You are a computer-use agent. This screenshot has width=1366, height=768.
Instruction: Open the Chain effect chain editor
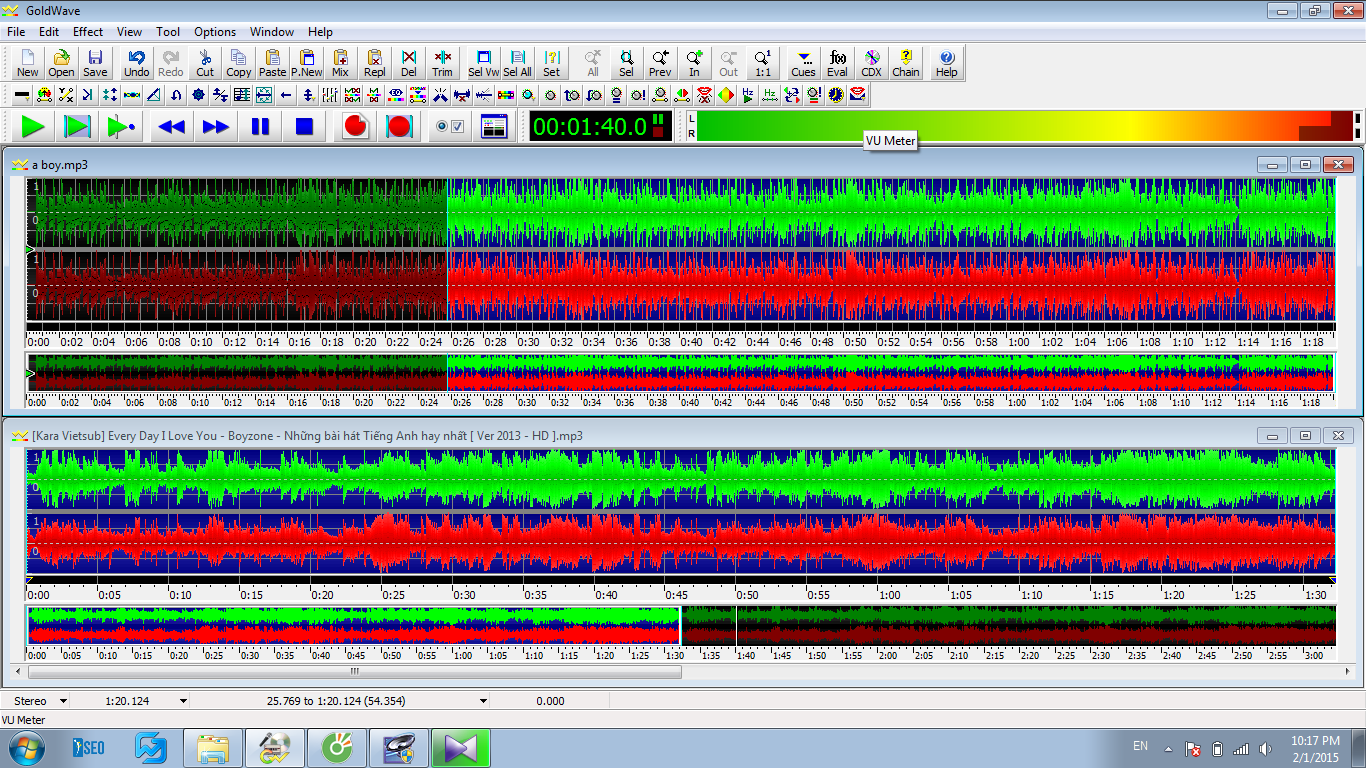(x=905, y=63)
